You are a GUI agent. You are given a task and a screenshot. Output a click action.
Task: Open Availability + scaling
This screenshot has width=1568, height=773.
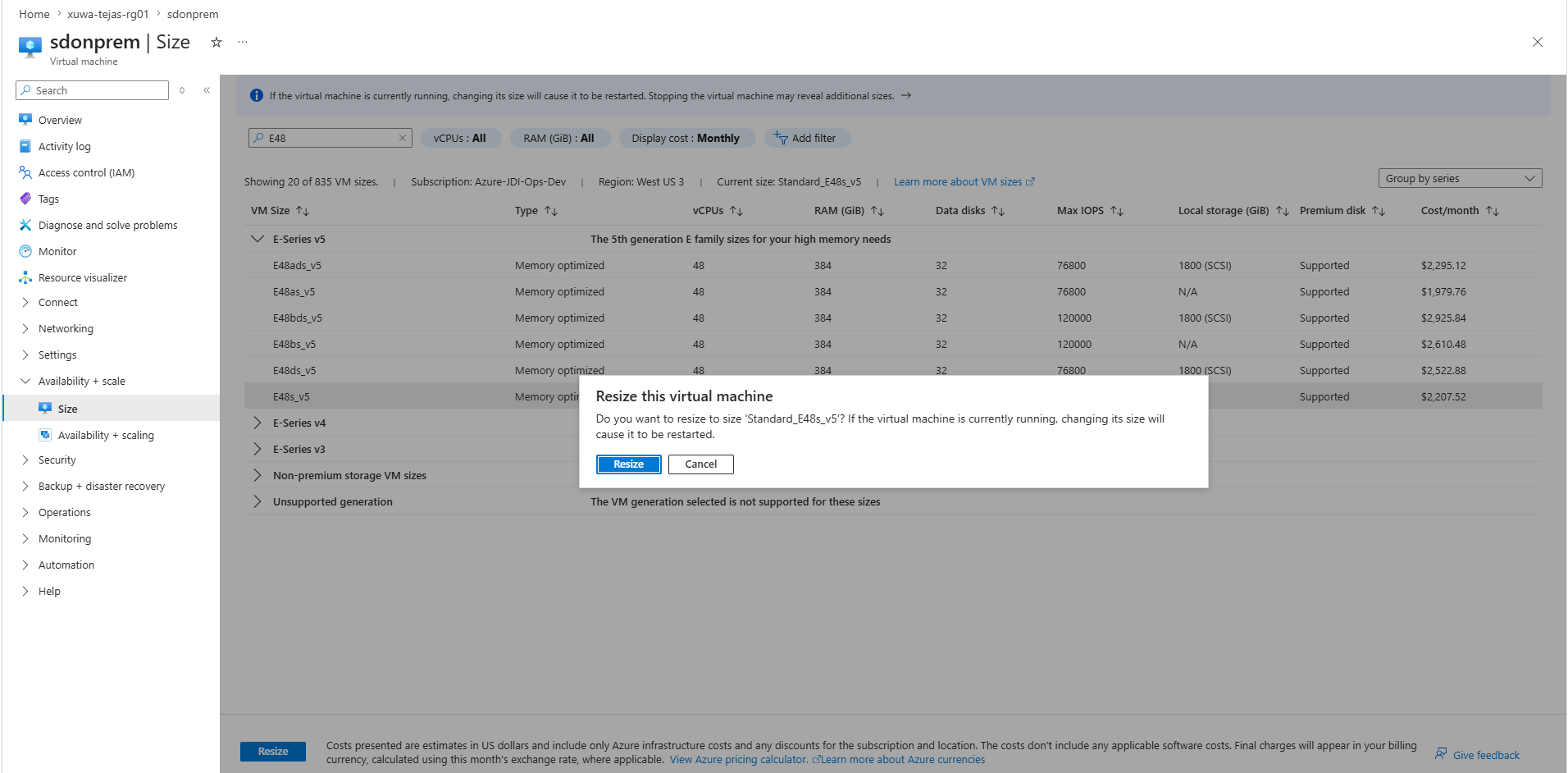click(x=106, y=435)
